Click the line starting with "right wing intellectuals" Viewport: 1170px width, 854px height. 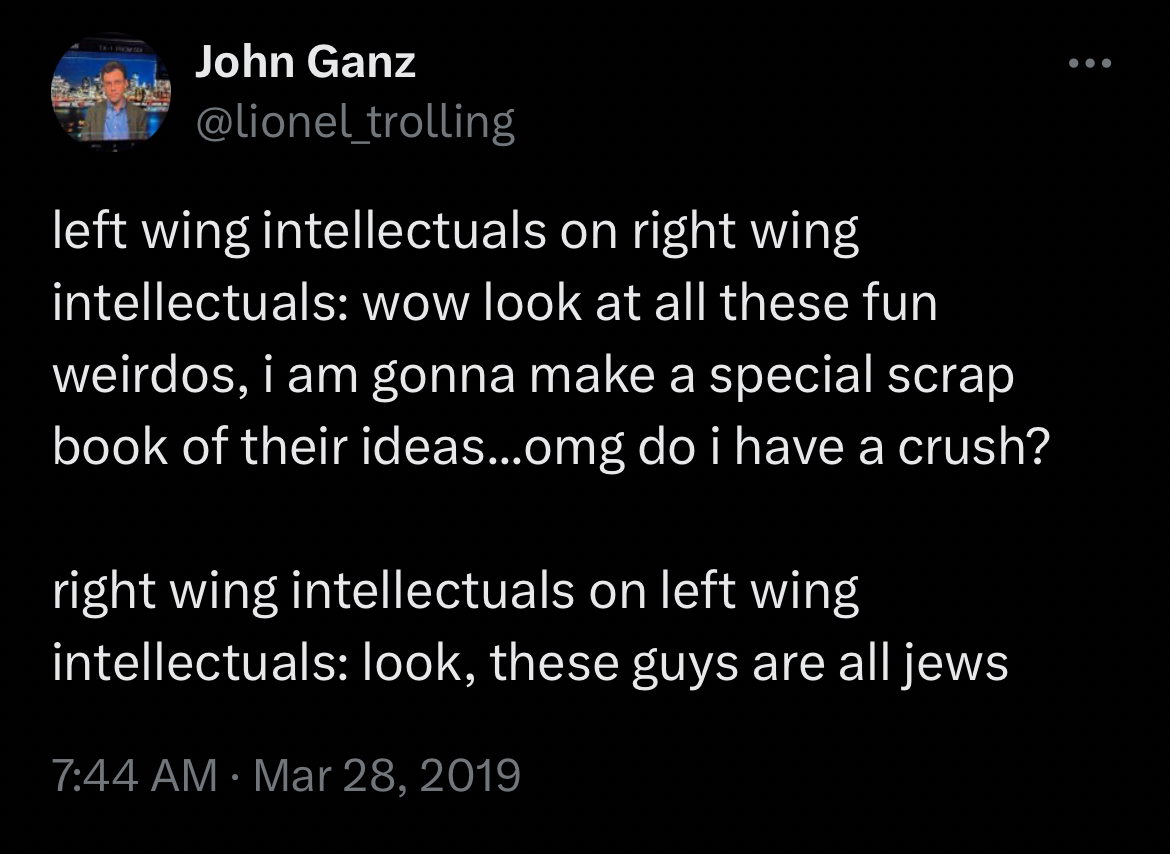[x=455, y=591]
